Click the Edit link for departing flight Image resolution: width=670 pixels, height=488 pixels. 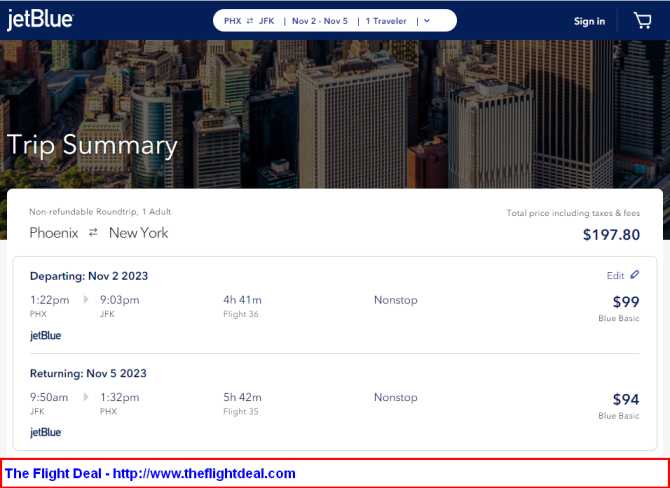pos(615,276)
